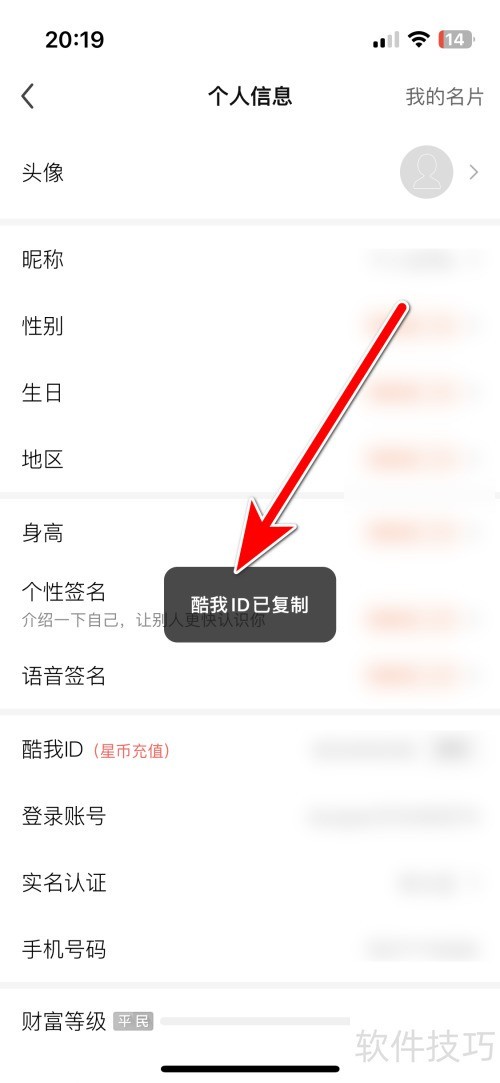Open the 性别 setting row
This screenshot has width=500, height=1083.
(250, 326)
